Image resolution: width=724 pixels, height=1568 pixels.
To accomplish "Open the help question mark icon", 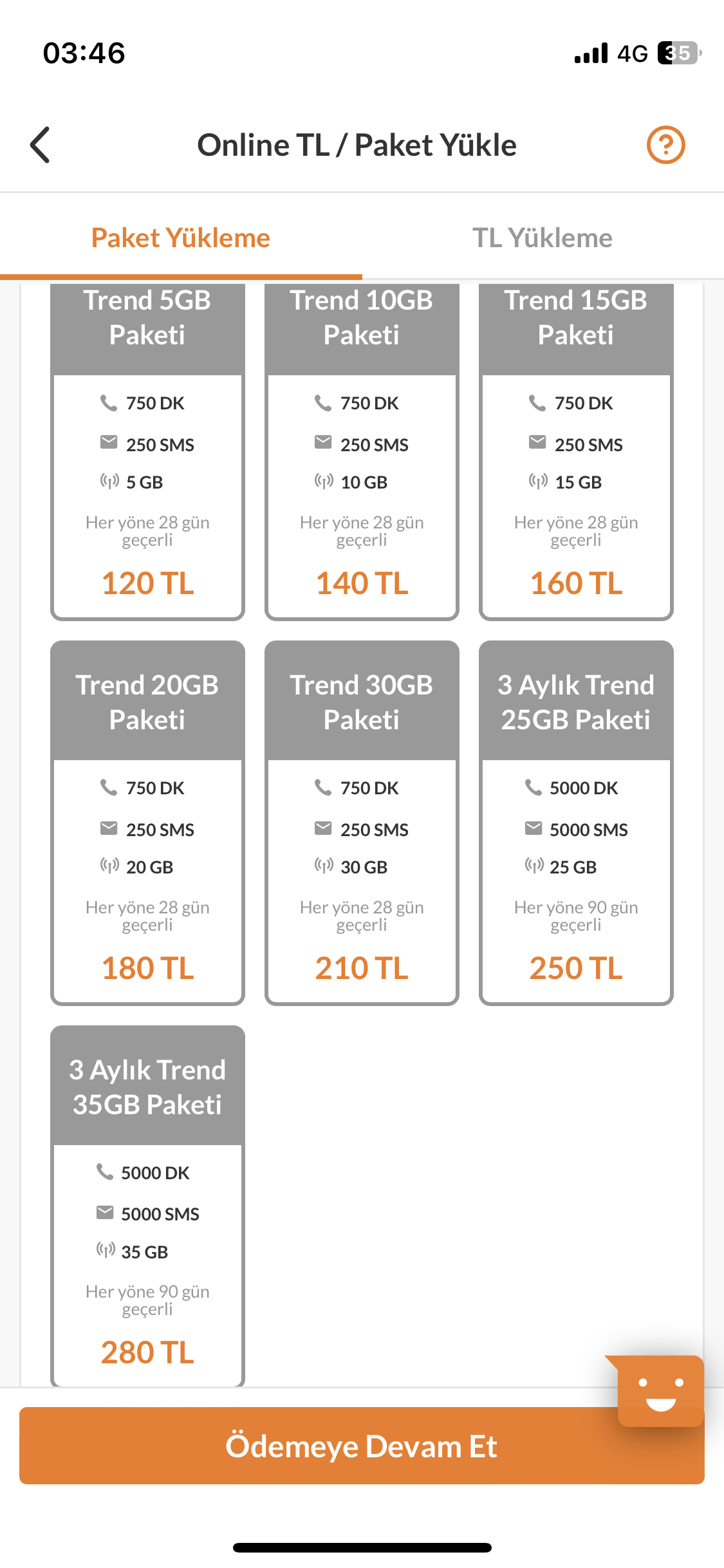I will (665, 145).
